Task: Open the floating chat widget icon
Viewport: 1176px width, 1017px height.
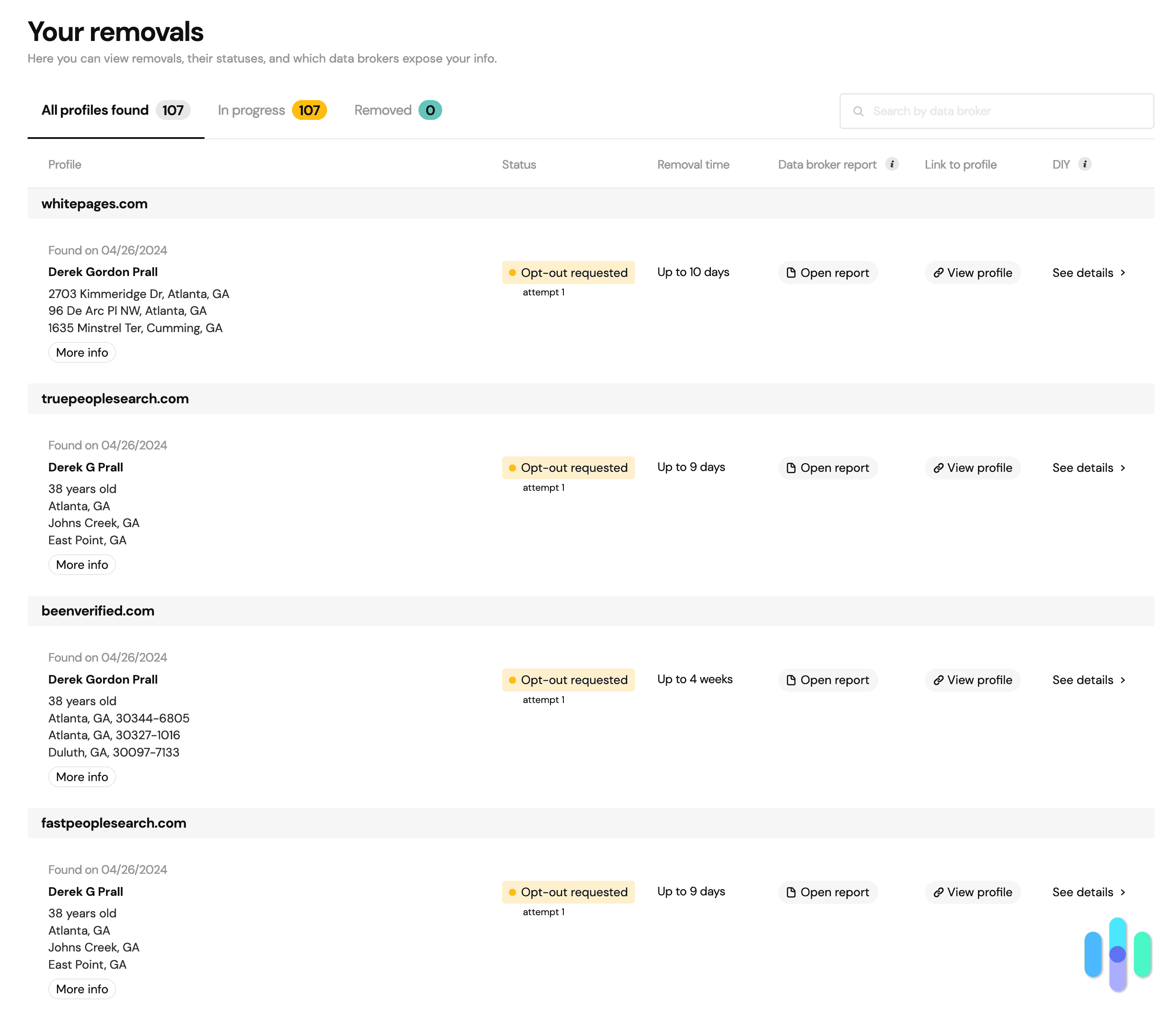Action: [x=1117, y=954]
